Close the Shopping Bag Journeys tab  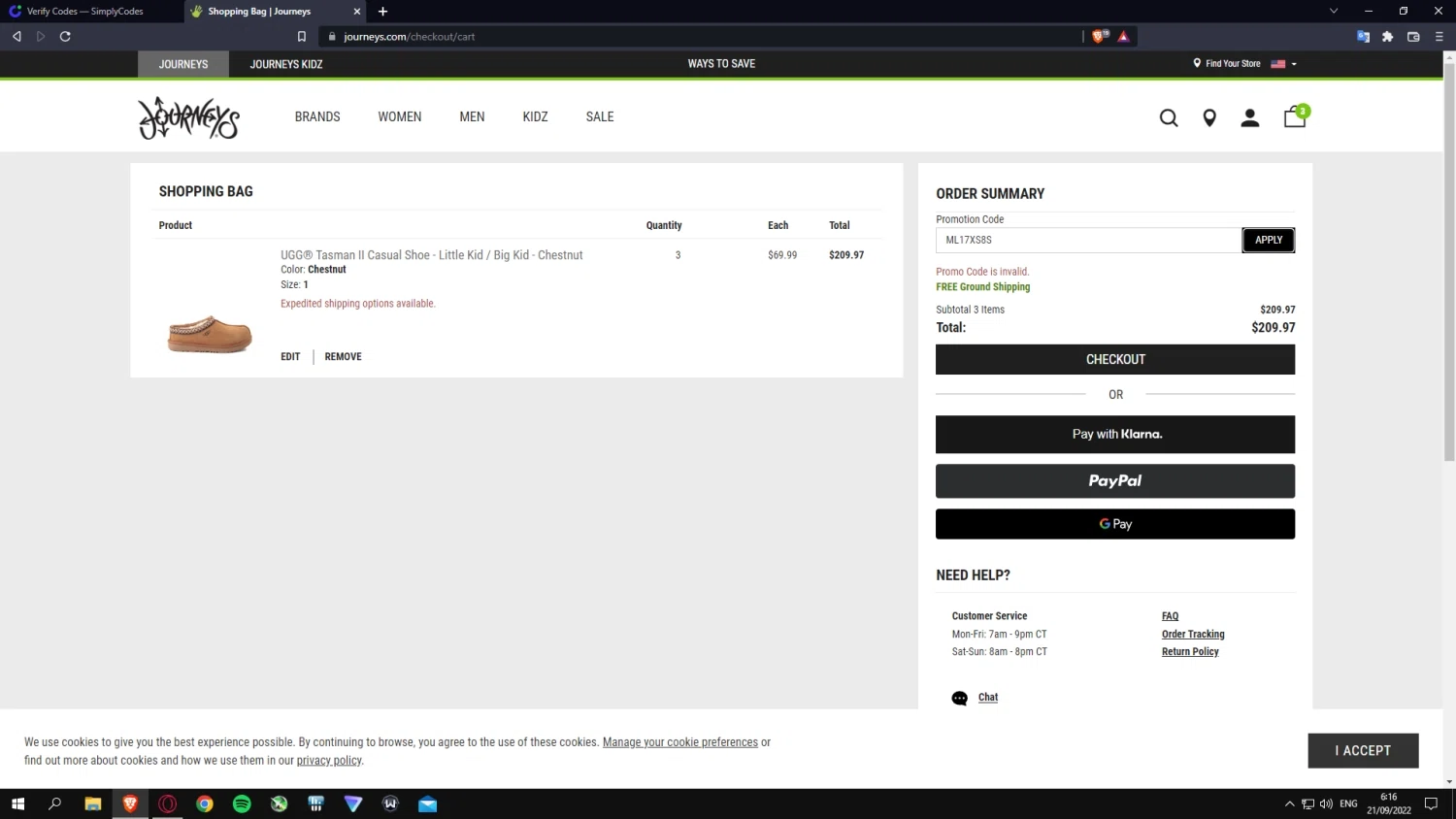[356, 12]
